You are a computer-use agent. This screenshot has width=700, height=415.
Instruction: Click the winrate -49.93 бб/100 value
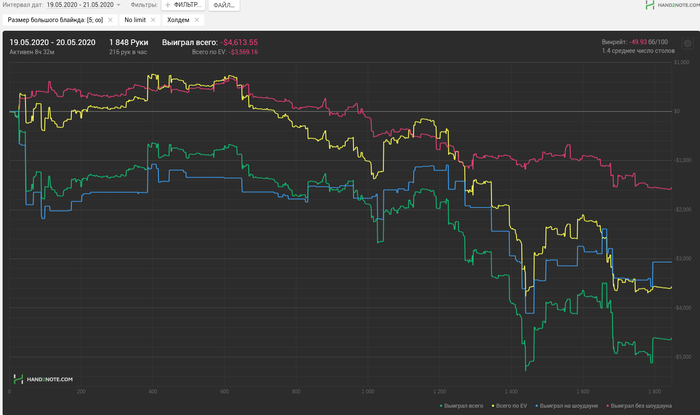pyautogui.click(x=648, y=42)
